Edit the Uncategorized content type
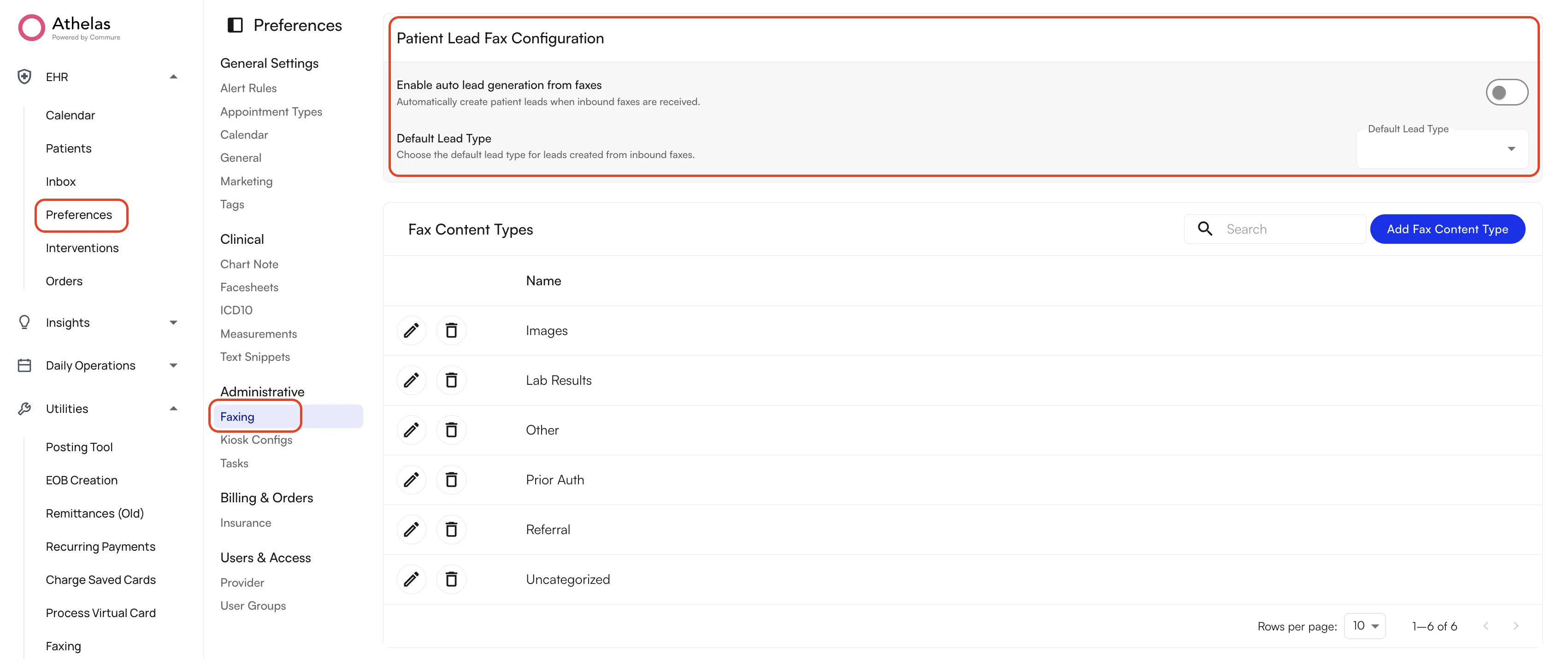The width and height of the screenshot is (1568, 659). click(x=411, y=579)
